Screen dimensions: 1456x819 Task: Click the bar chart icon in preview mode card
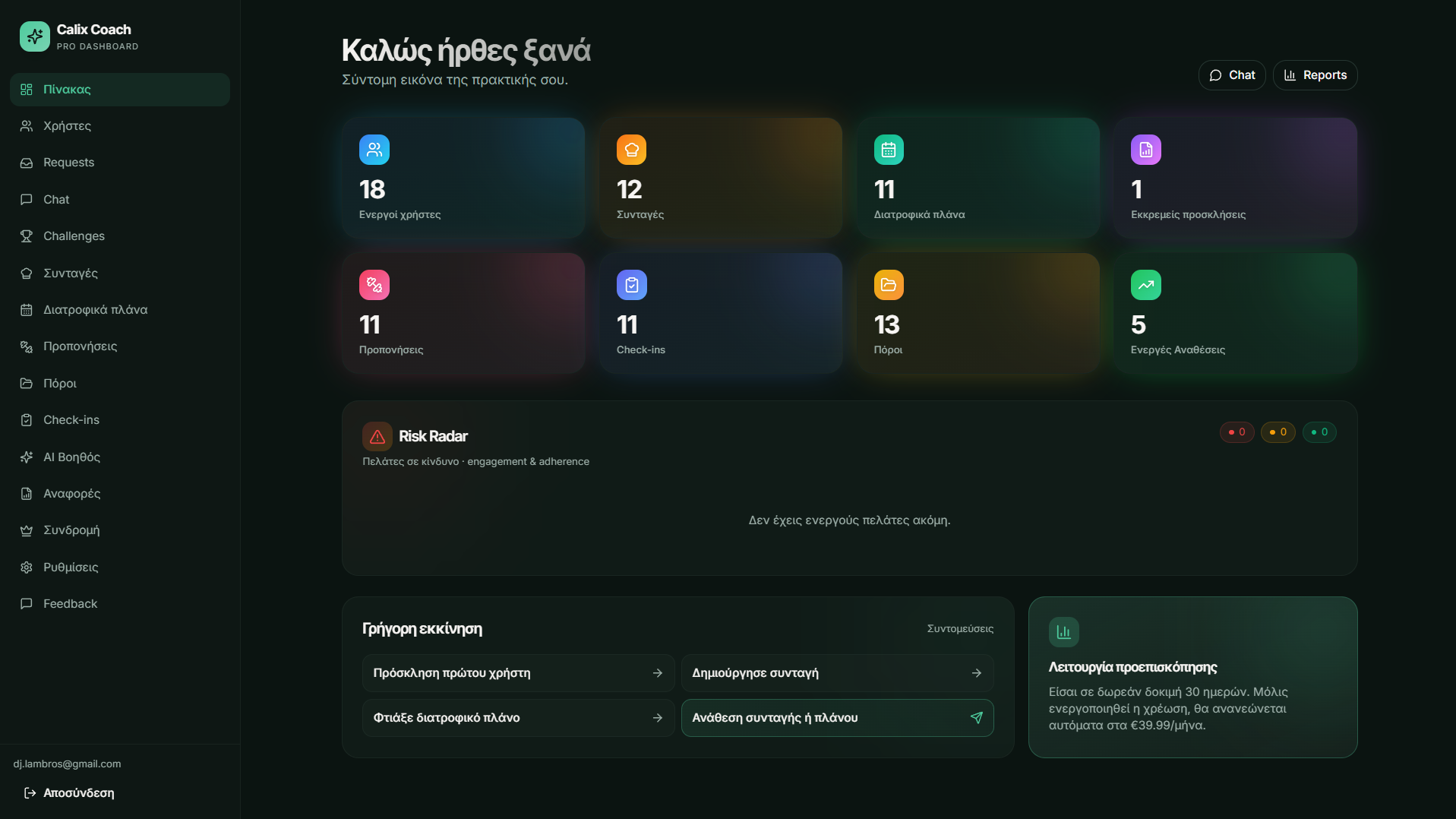[1064, 632]
